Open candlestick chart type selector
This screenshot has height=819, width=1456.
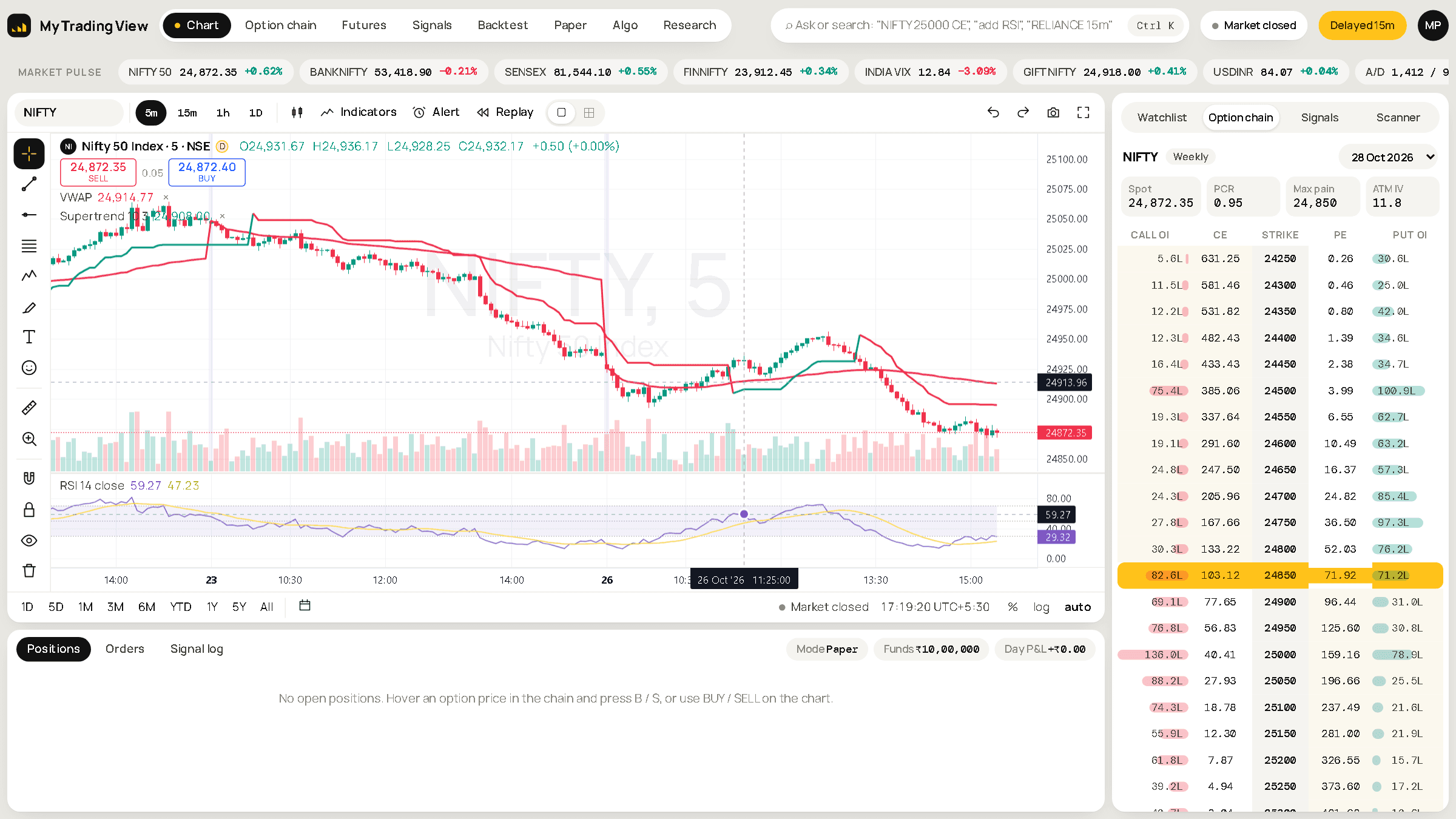coord(297,112)
